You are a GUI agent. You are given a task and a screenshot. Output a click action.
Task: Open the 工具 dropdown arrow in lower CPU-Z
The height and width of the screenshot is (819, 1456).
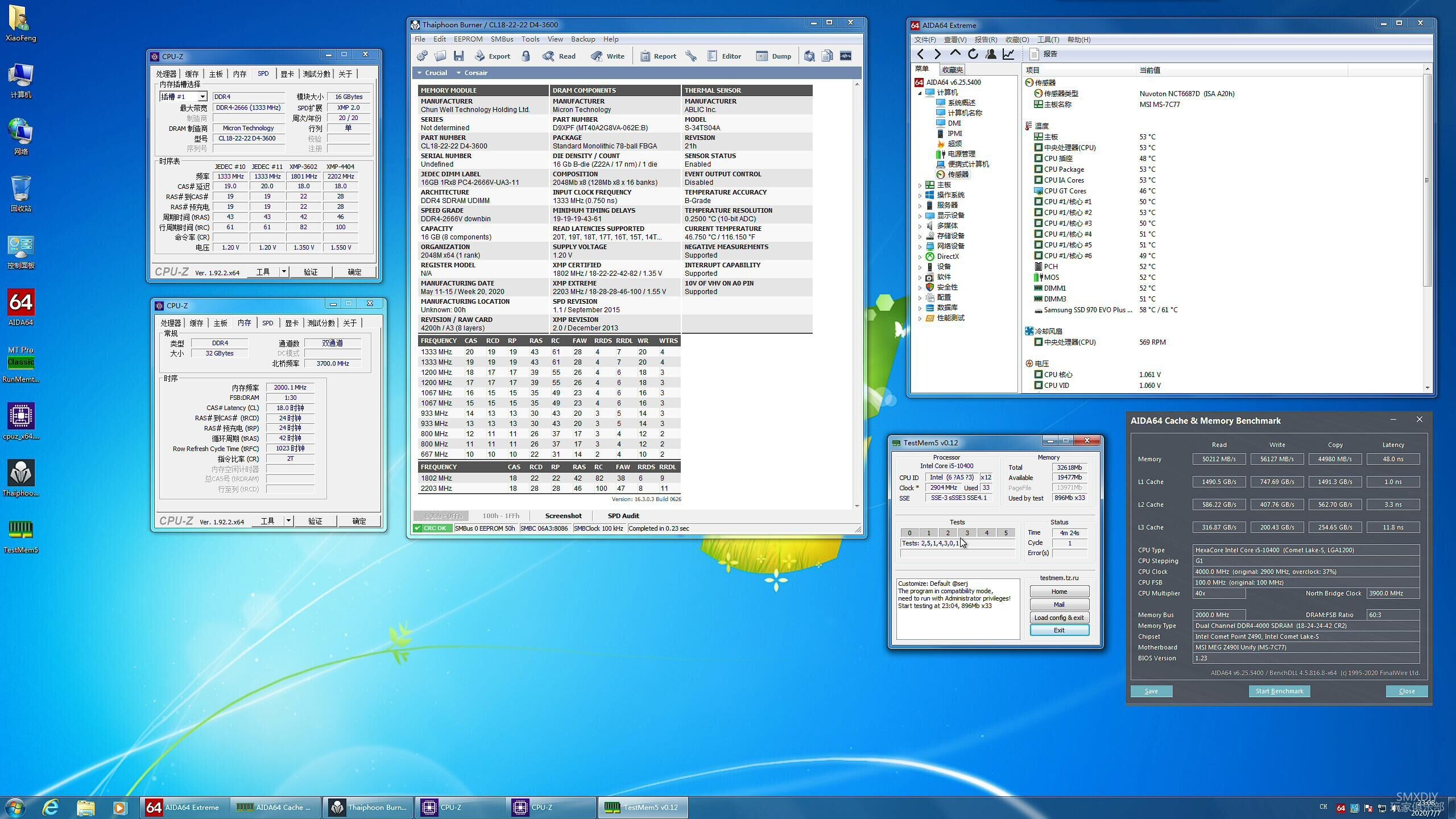click(288, 521)
